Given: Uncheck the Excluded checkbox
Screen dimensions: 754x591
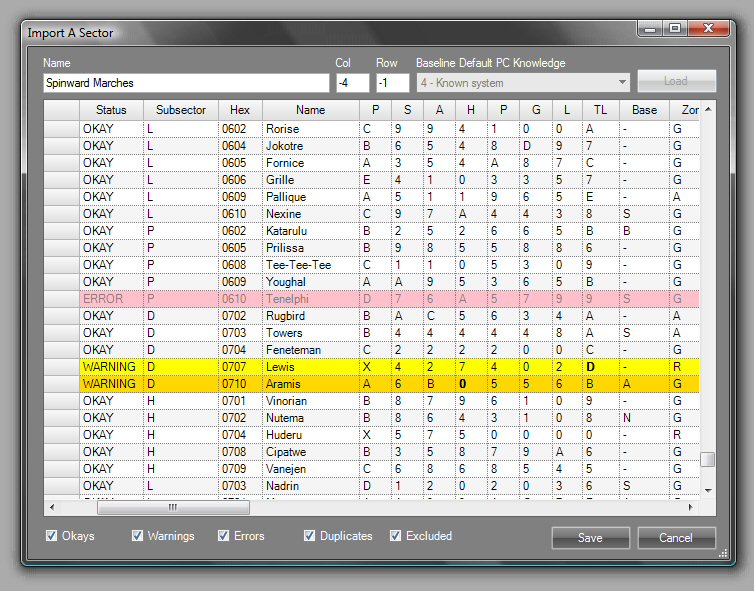Looking at the screenshot, I should click(x=396, y=536).
